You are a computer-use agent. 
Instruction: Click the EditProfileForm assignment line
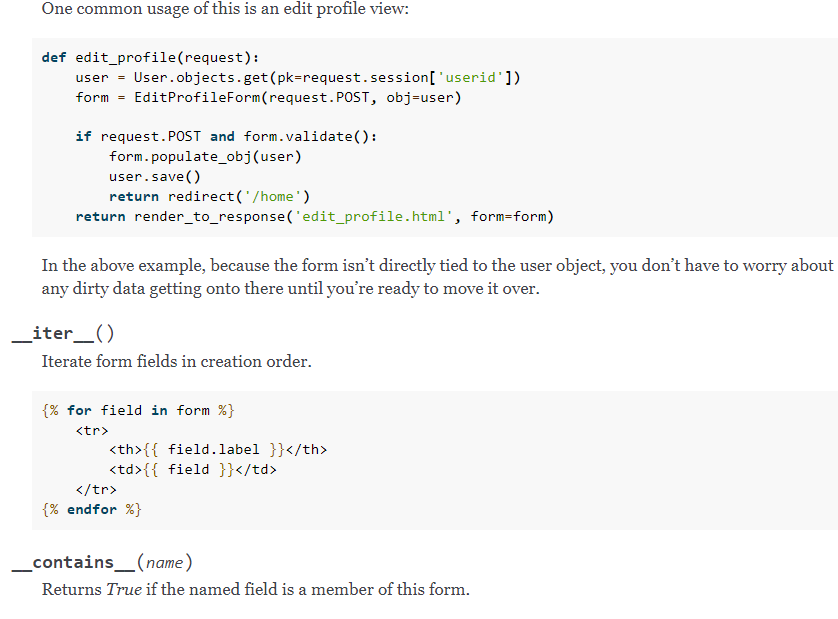tap(268, 97)
